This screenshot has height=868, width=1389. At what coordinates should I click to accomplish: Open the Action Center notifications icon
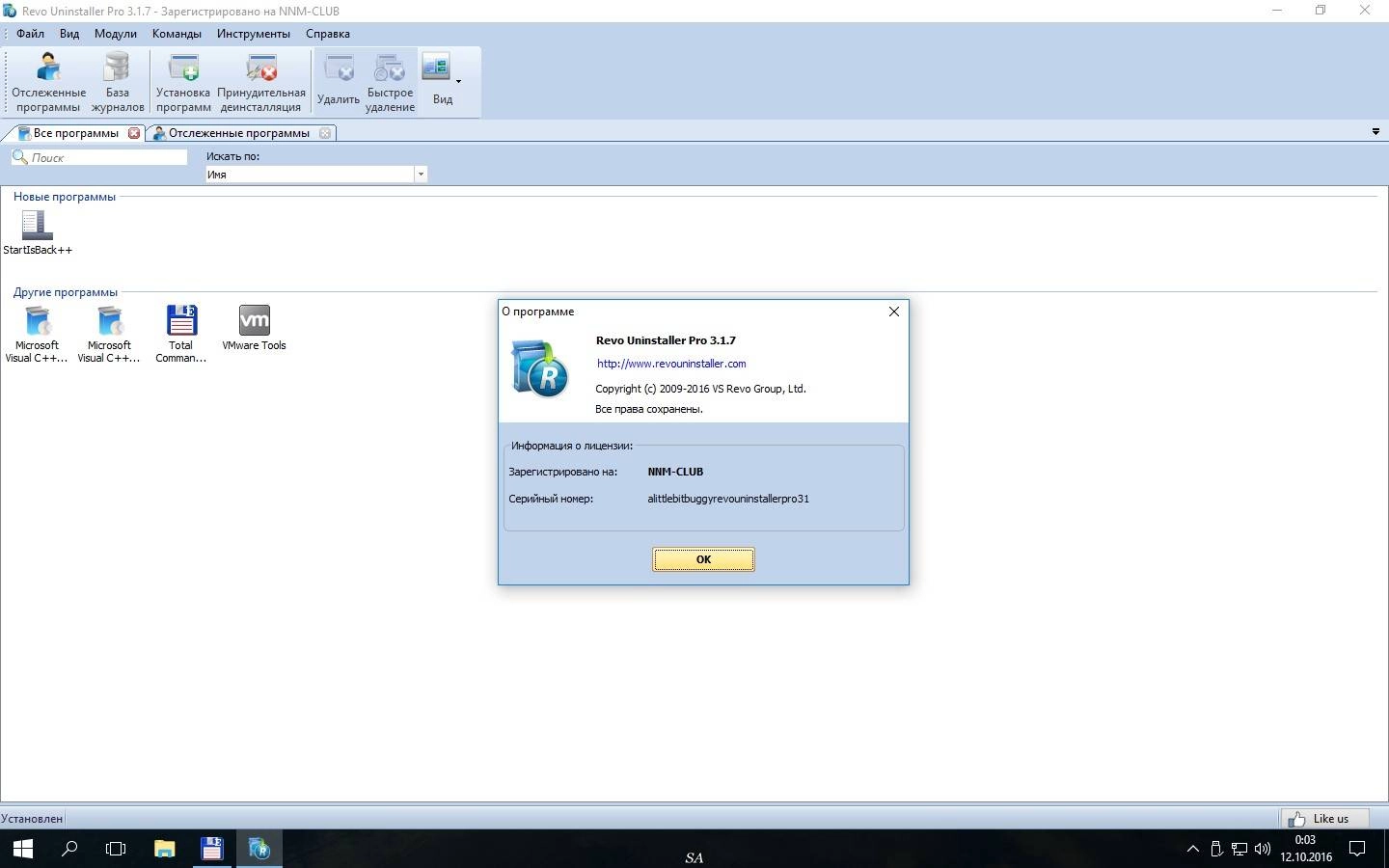click(1357, 849)
